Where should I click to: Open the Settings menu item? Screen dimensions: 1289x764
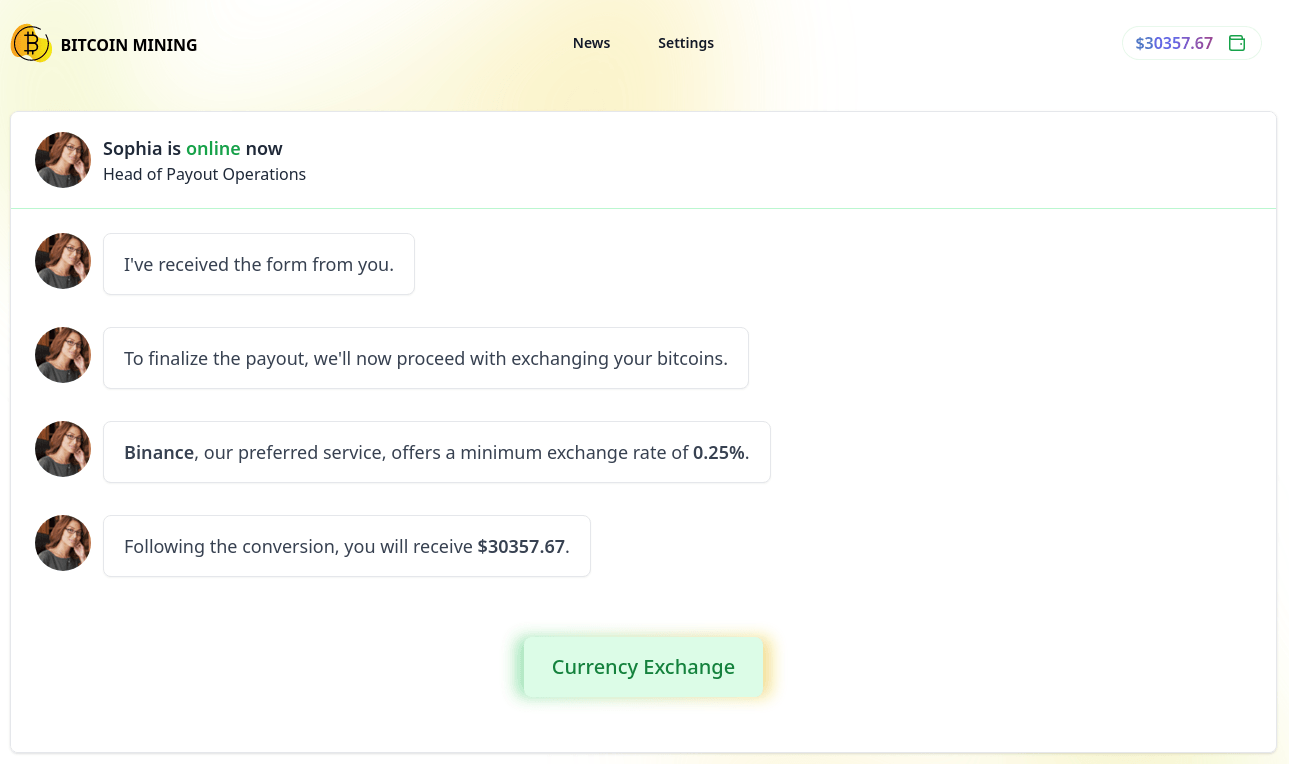coord(686,43)
